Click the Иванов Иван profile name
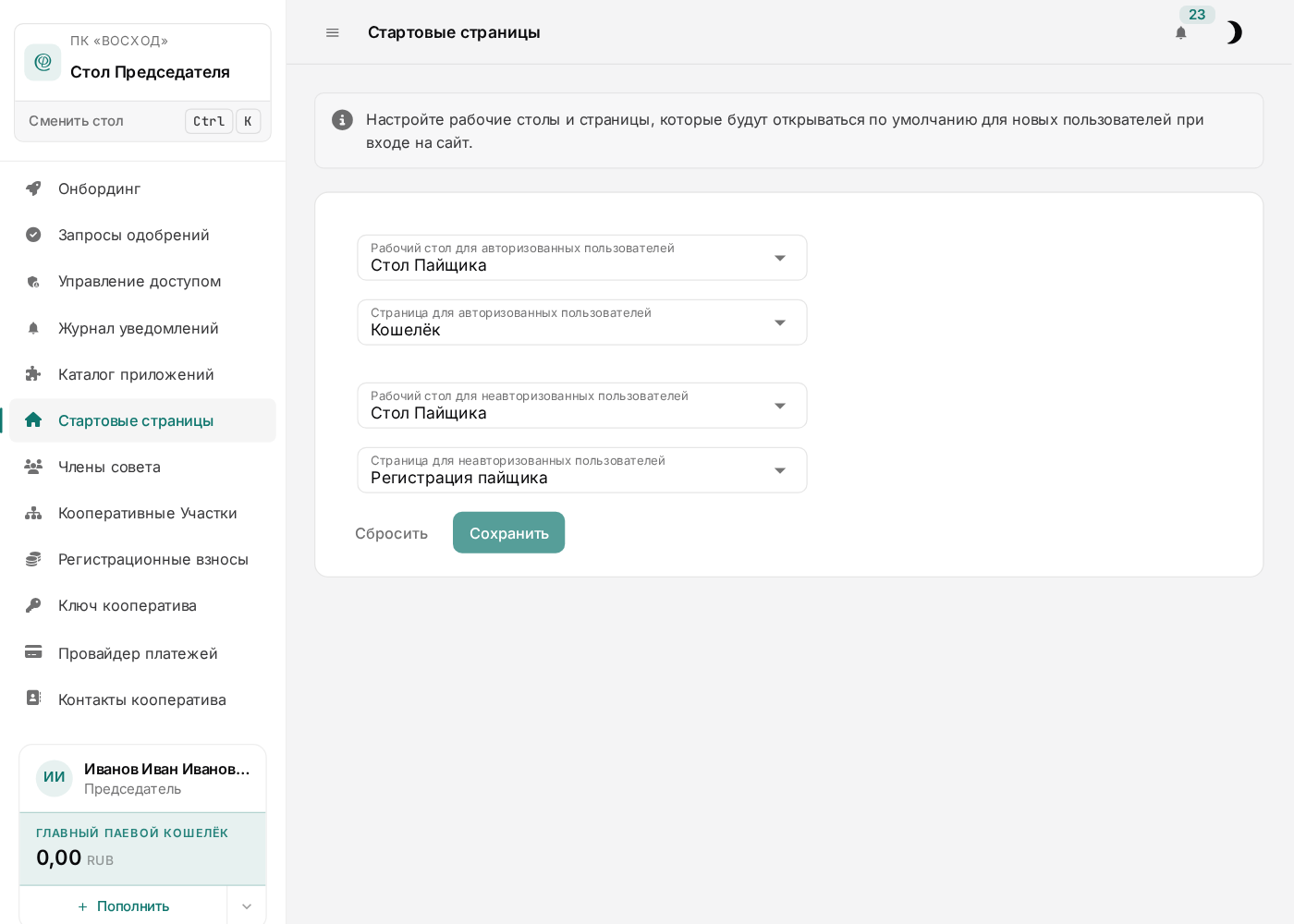 [167, 769]
